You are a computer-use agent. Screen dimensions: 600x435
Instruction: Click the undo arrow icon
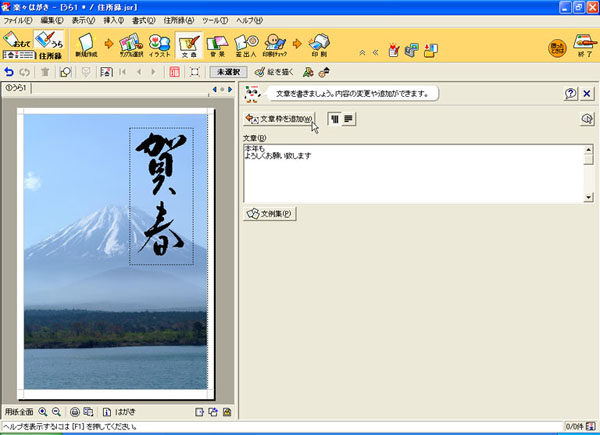(10, 72)
